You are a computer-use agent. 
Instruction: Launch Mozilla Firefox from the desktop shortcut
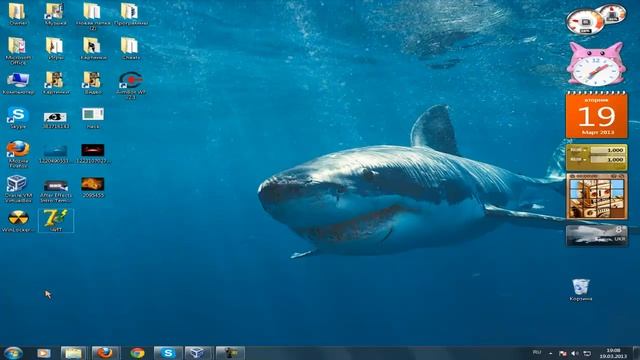pyautogui.click(x=18, y=153)
